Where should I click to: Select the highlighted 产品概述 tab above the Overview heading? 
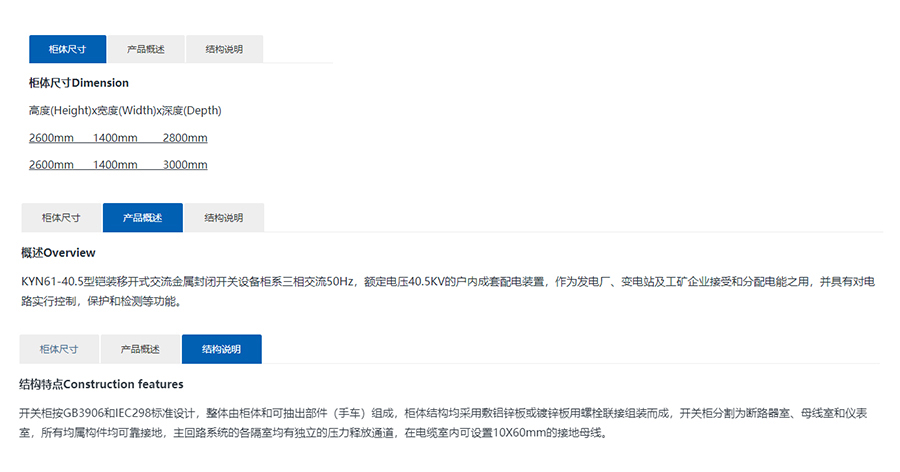[142, 217]
